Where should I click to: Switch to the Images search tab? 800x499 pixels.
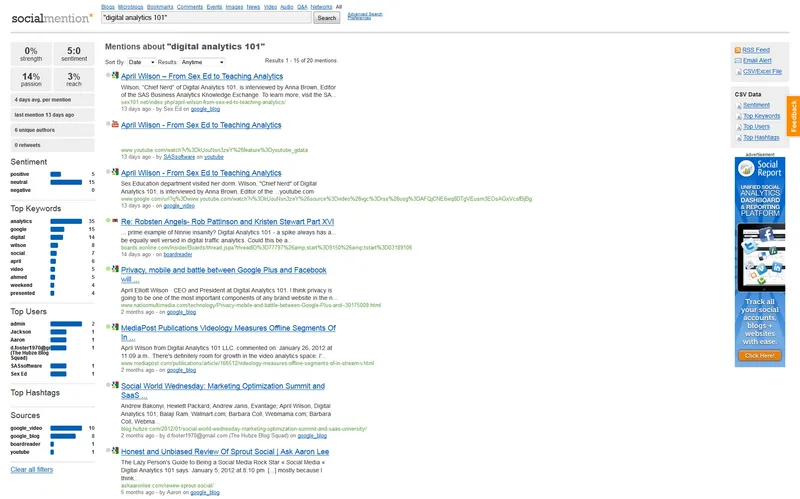click(234, 7)
